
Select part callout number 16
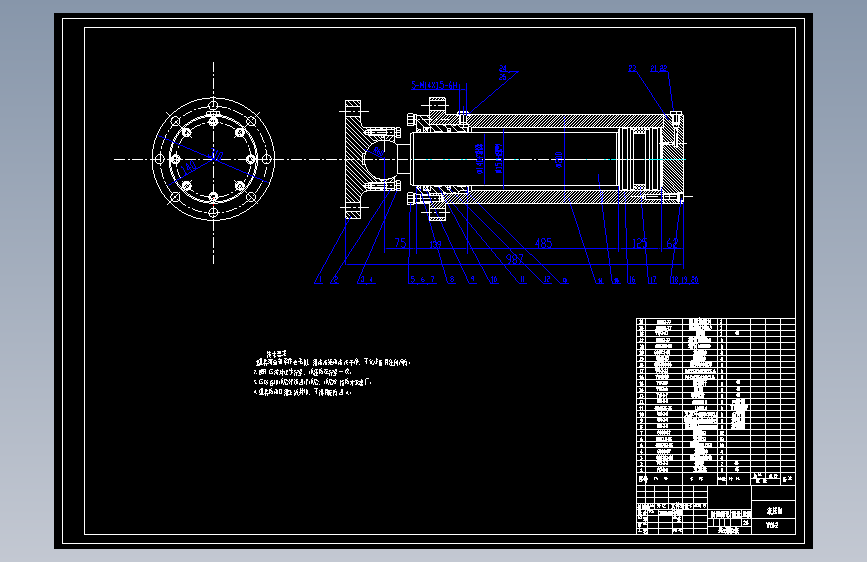[x=632, y=280]
